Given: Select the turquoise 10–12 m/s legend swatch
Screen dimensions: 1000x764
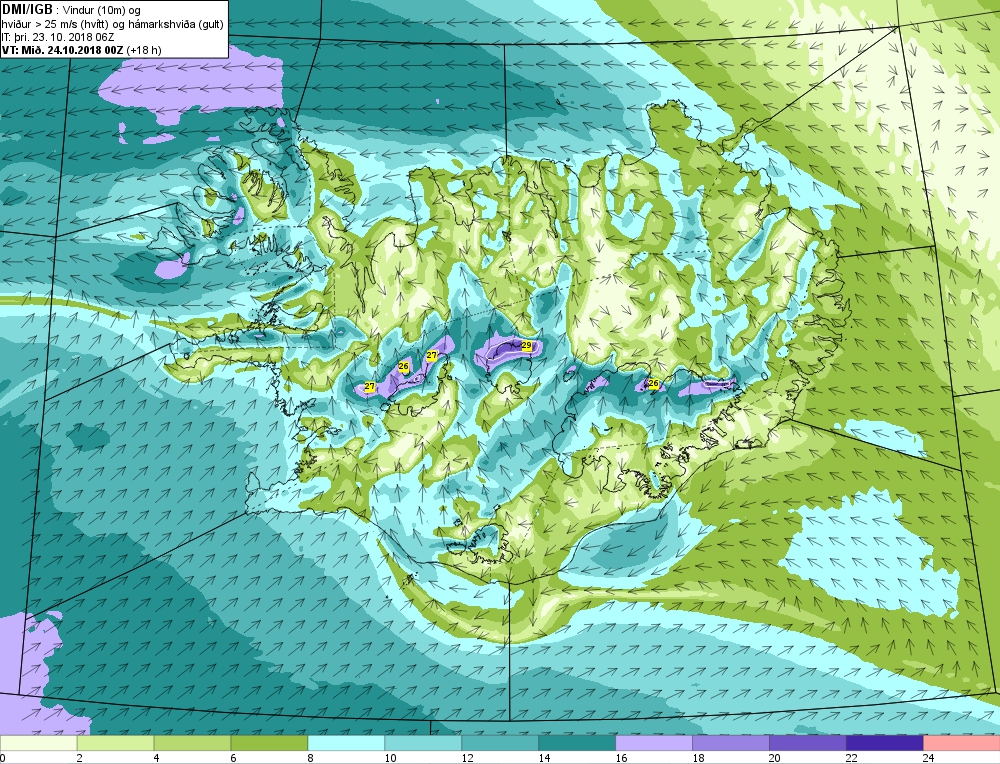Looking at the screenshot, I should [423, 743].
